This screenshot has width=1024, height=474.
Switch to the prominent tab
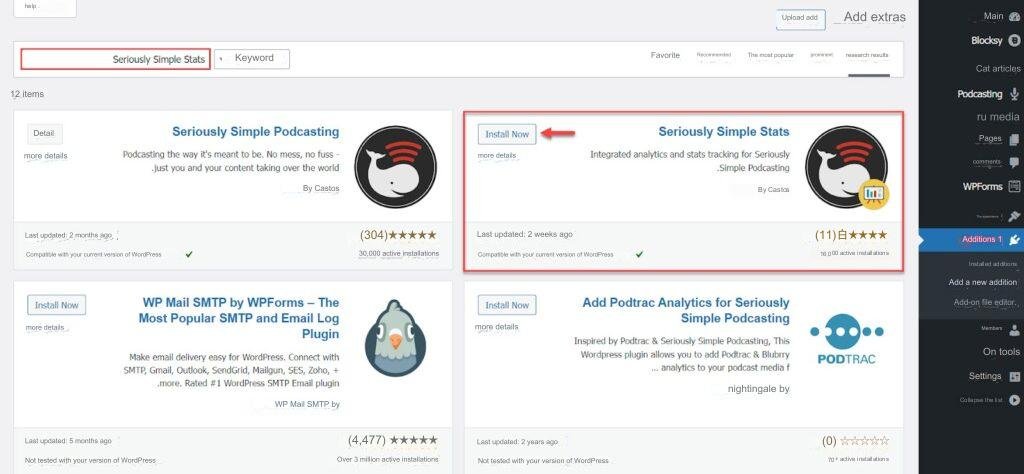point(821,55)
